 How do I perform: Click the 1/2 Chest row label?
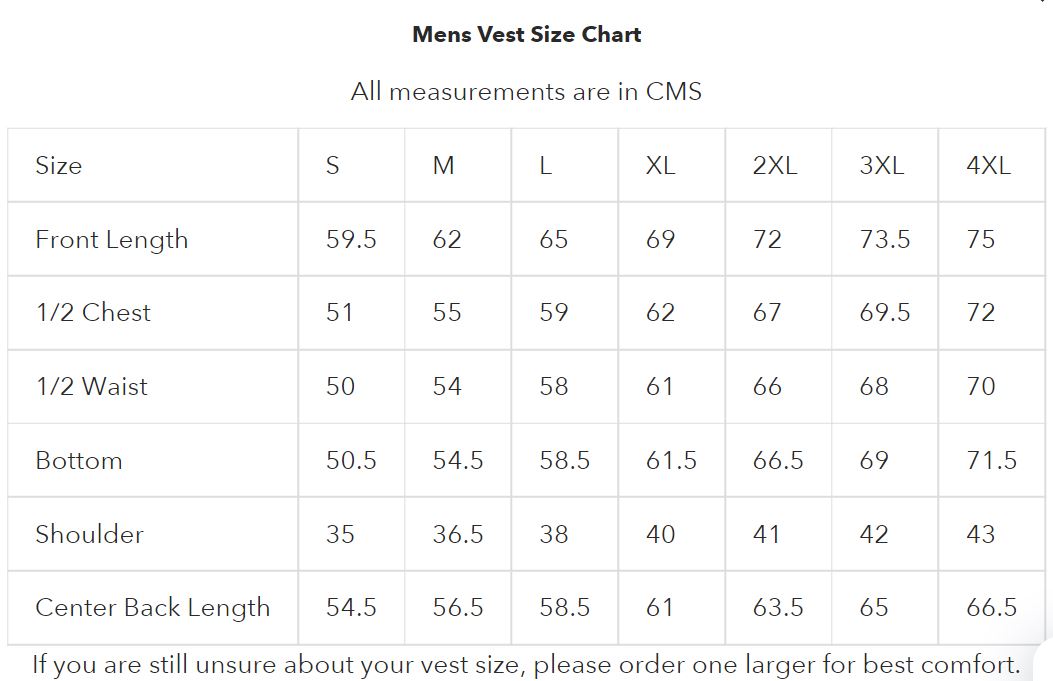coord(93,313)
